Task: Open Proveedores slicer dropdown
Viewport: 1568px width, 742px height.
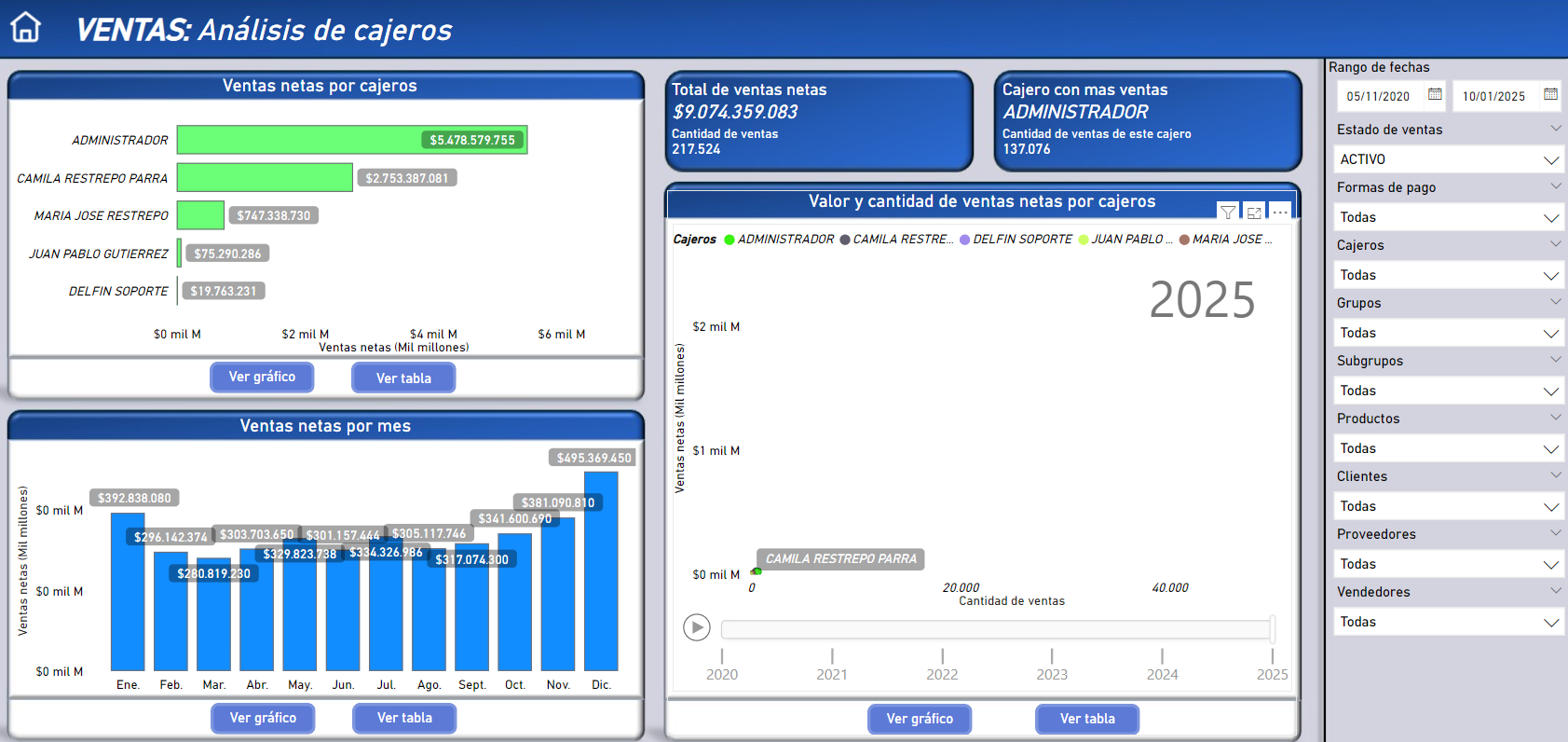Action: point(1449,564)
